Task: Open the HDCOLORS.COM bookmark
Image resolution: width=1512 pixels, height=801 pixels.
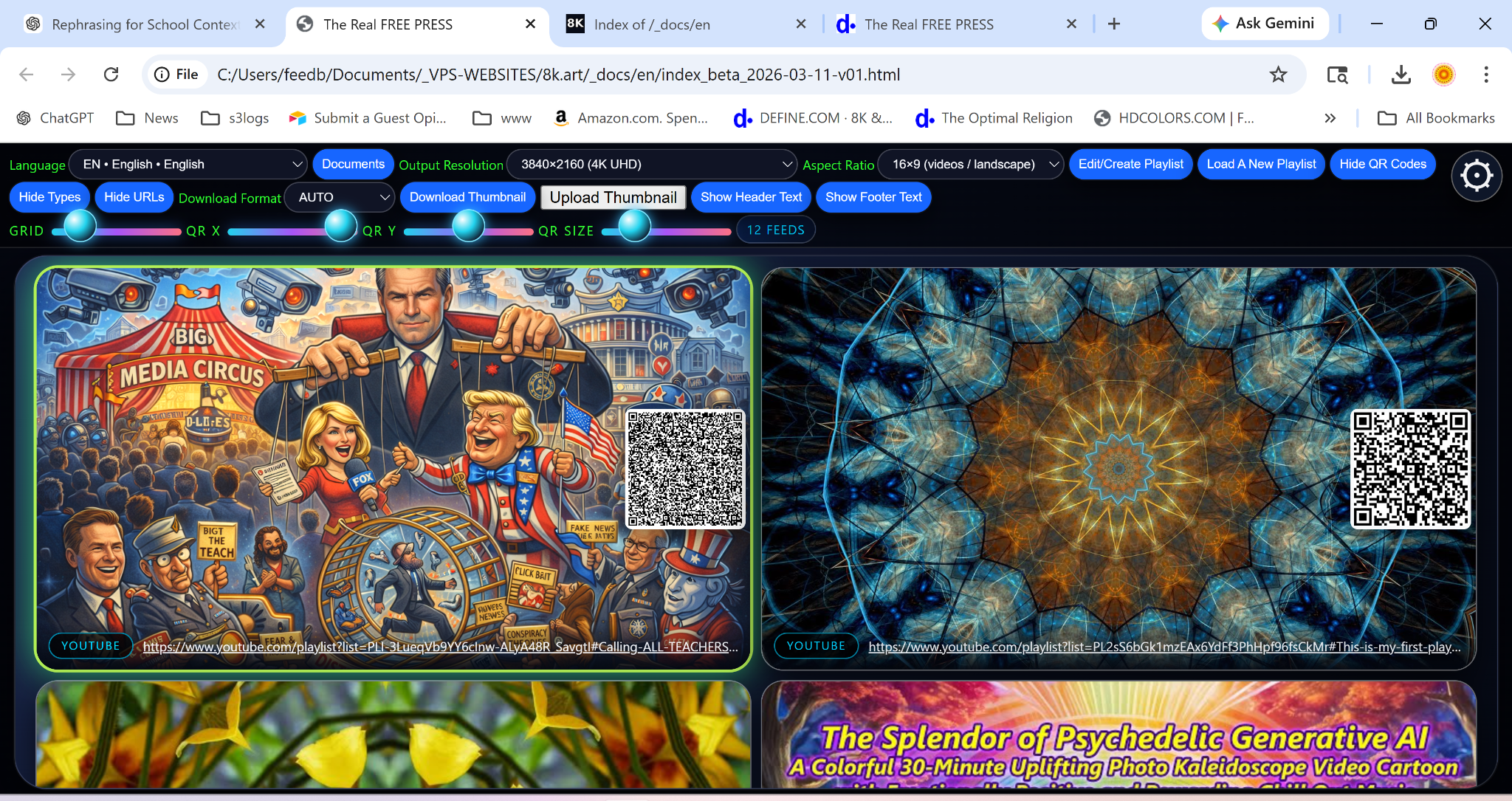Action: point(1174,118)
